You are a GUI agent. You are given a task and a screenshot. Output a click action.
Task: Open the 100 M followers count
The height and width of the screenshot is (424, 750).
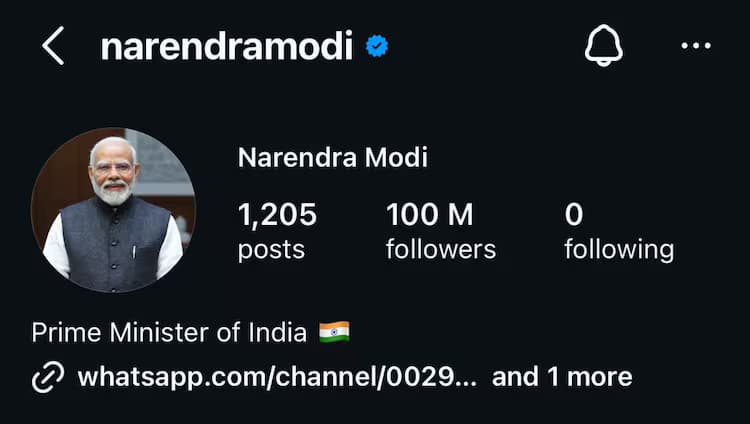[430, 214]
